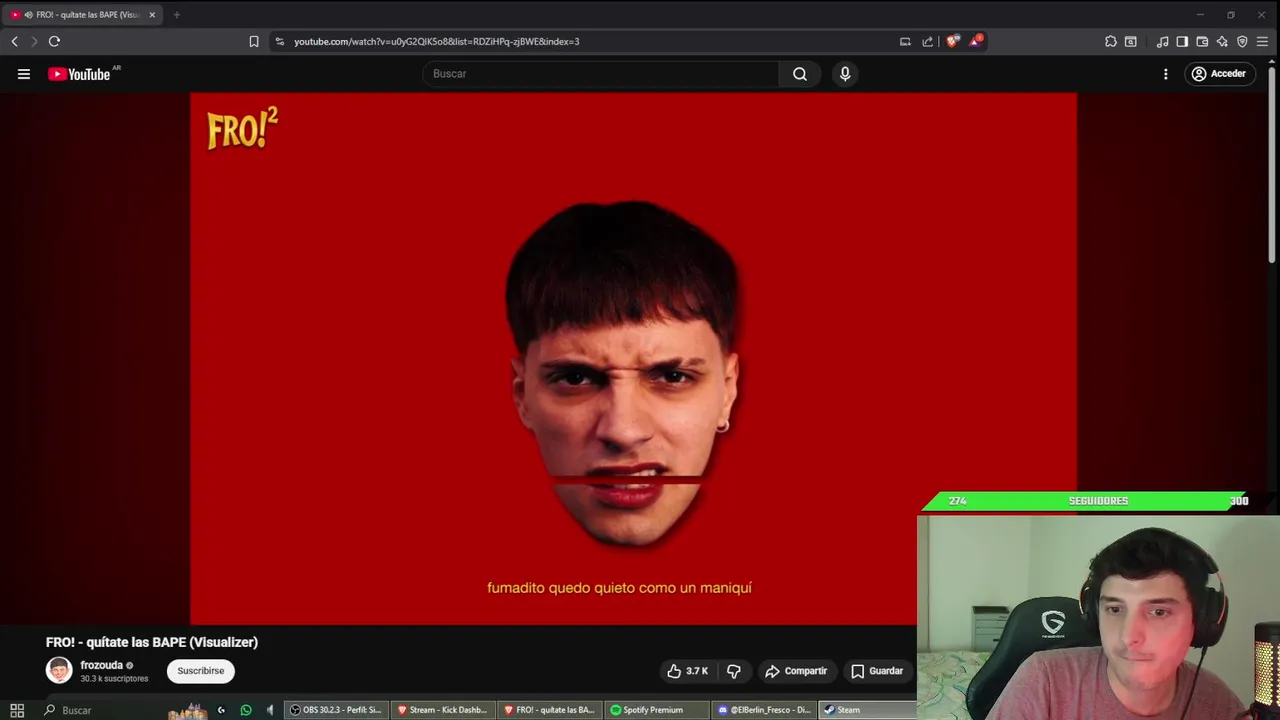The width and height of the screenshot is (1280, 720).
Task: Switch to ElBerlin_Fresco Discord taskbar window
Action: click(x=764, y=710)
